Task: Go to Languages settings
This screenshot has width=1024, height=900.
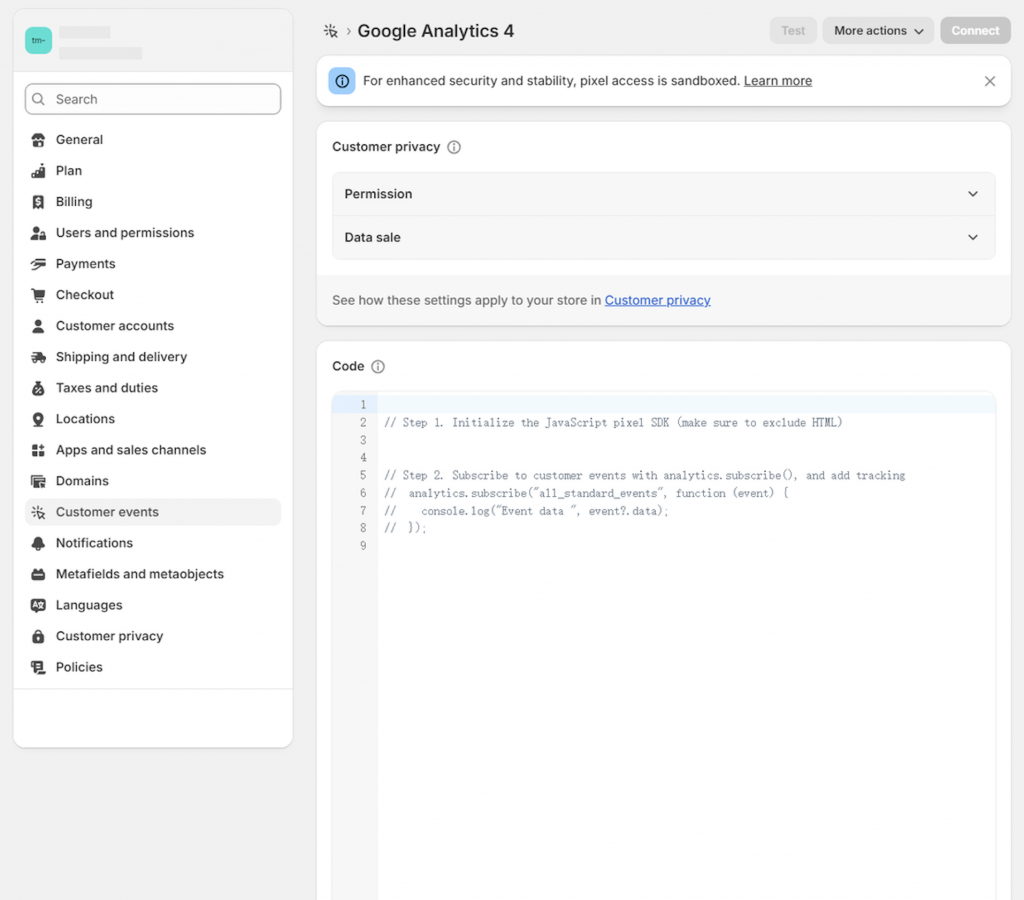Action: tap(153, 605)
